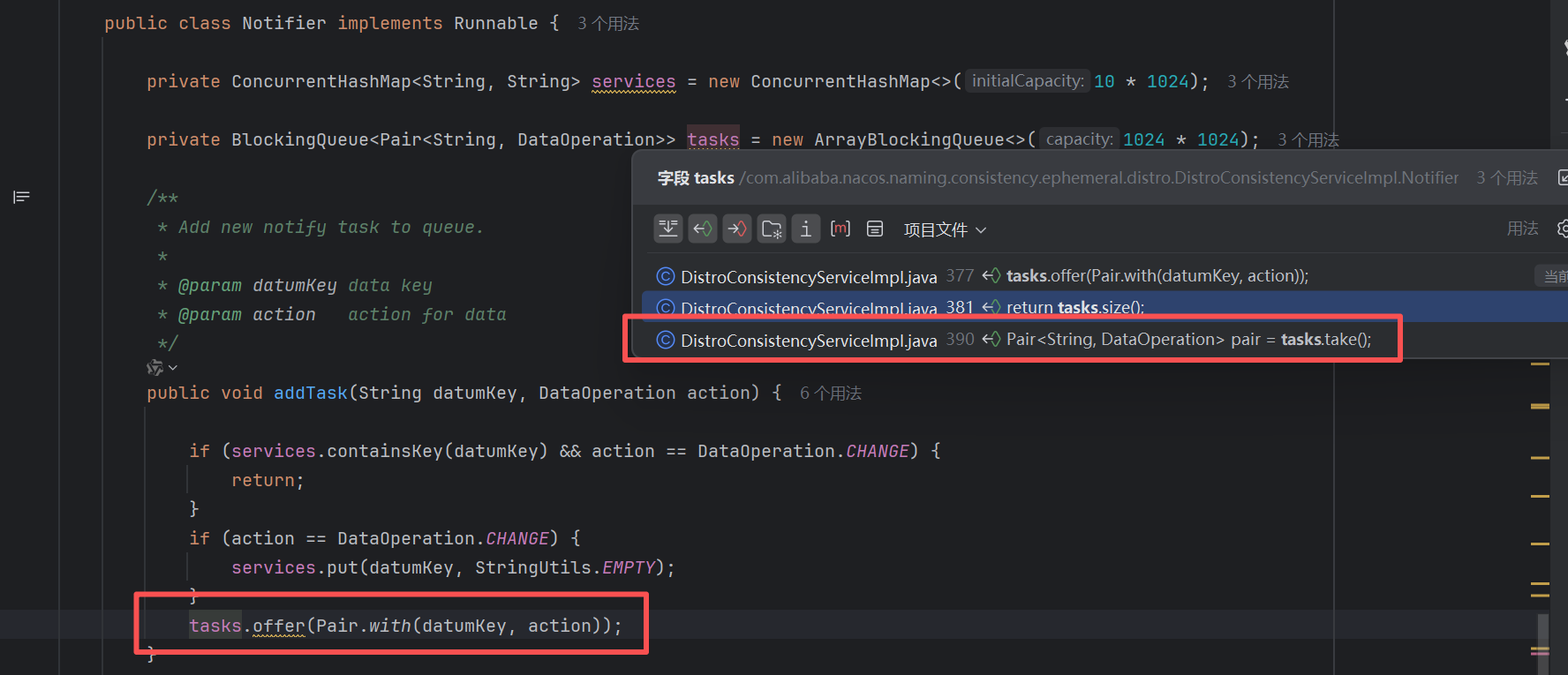Click the folder grouping icon in popup toolbar
1568x675 pixels.
tap(772, 229)
